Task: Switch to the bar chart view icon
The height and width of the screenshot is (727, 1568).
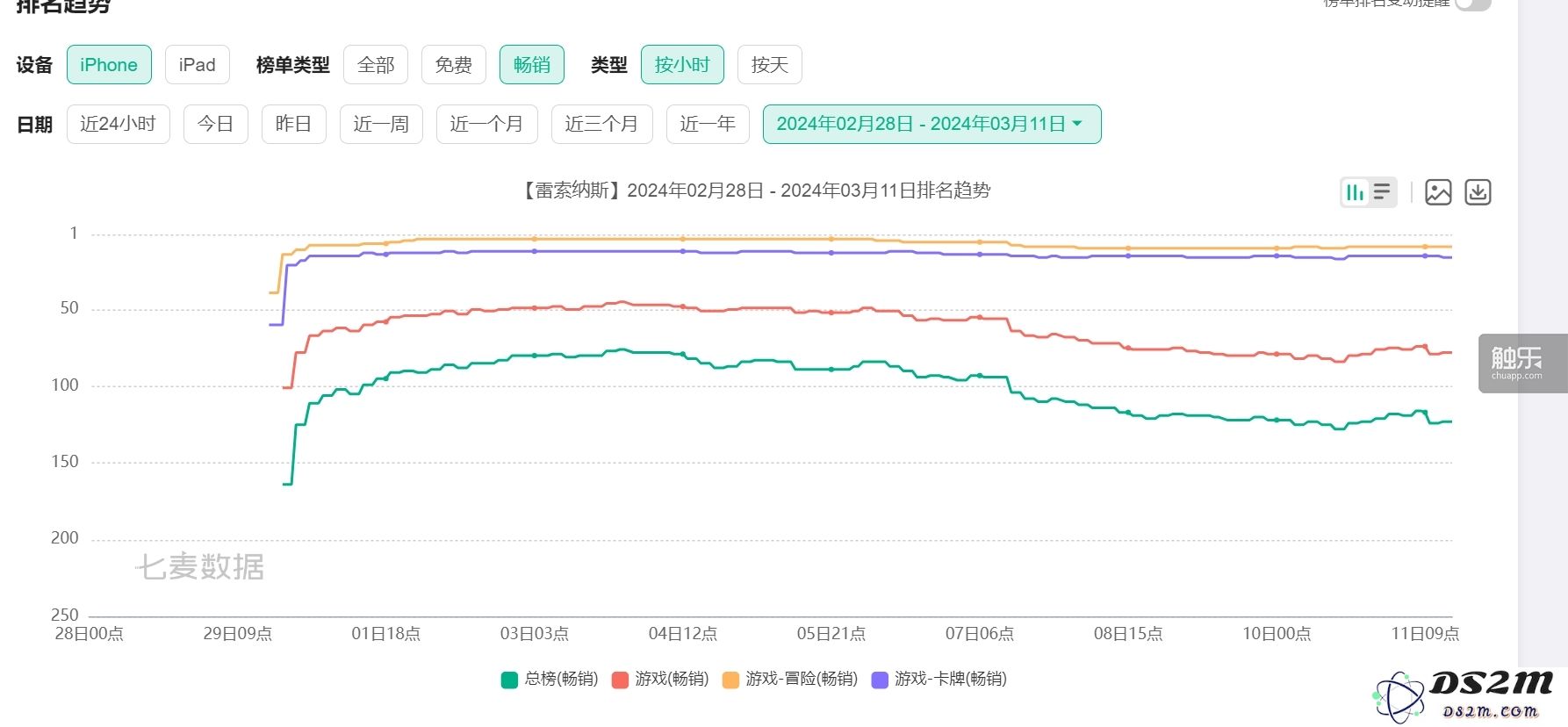Action: [x=1356, y=192]
